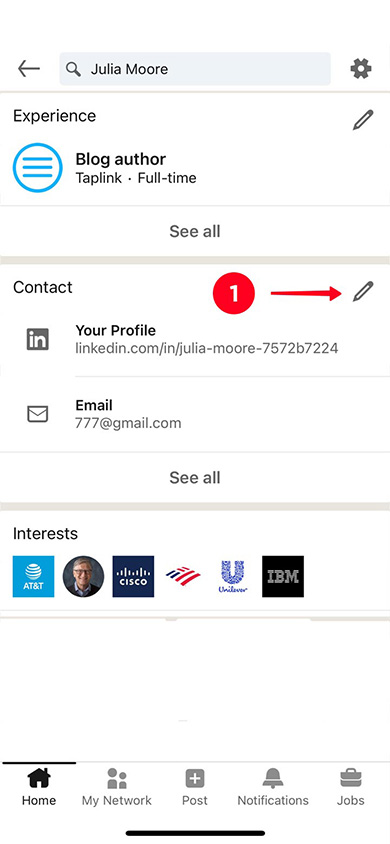
Task: Open the Jobs tab
Action: 351,786
